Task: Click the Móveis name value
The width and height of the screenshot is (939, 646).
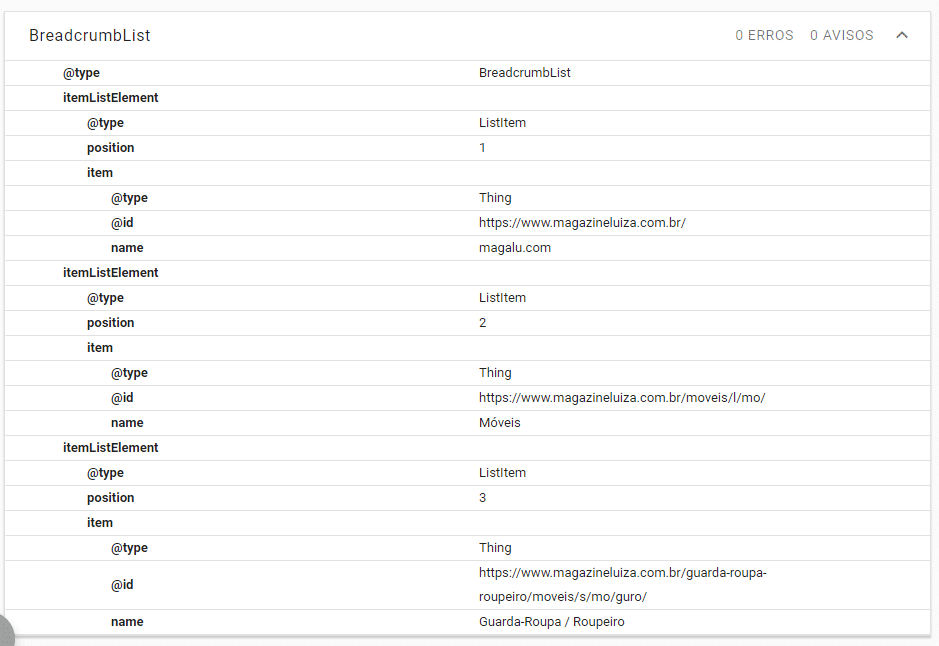Action: pos(500,423)
